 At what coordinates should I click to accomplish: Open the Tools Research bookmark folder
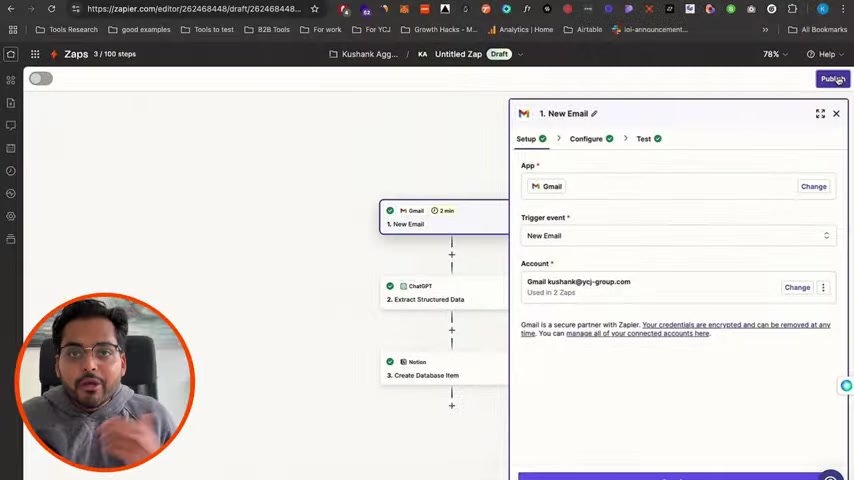tap(67, 29)
